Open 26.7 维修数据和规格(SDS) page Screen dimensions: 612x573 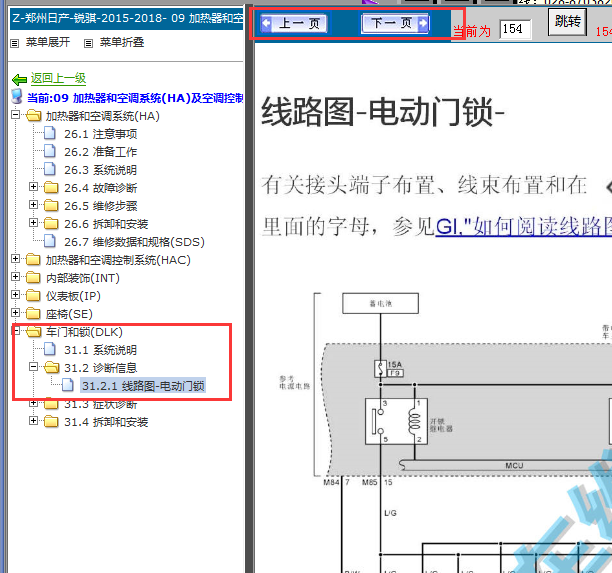[x=134, y=242]
